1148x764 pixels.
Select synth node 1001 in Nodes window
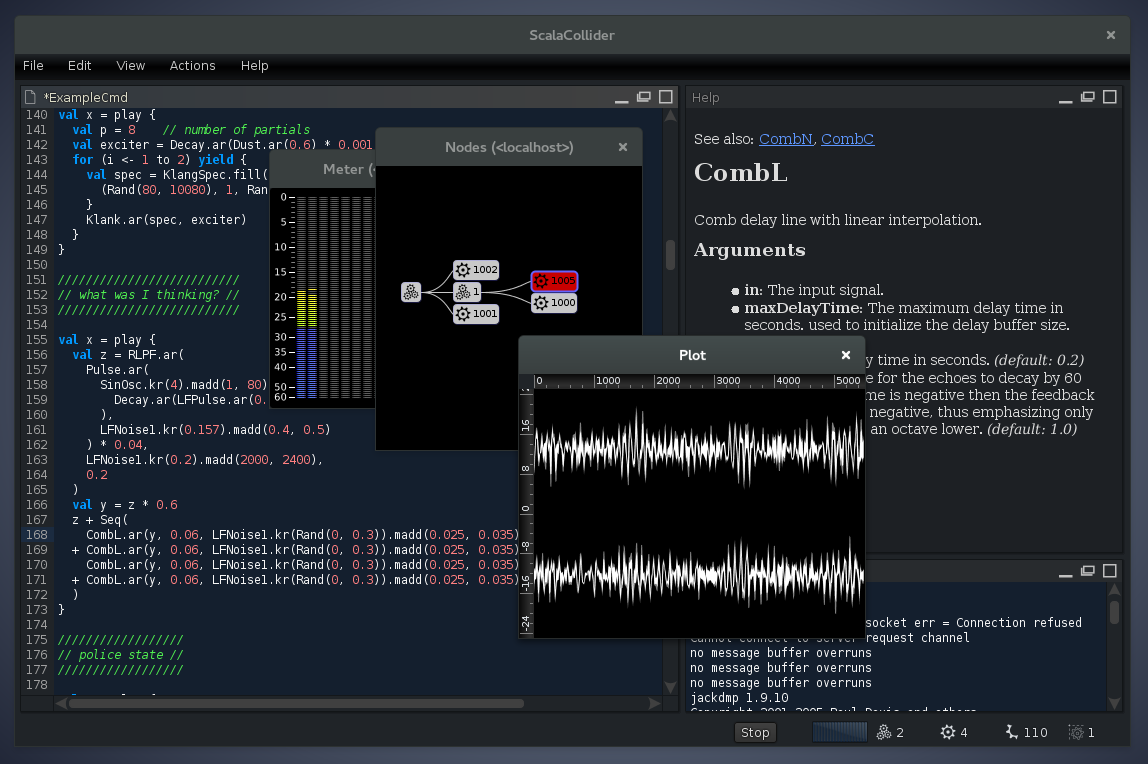pyautogui.click(x=476, y=314)
